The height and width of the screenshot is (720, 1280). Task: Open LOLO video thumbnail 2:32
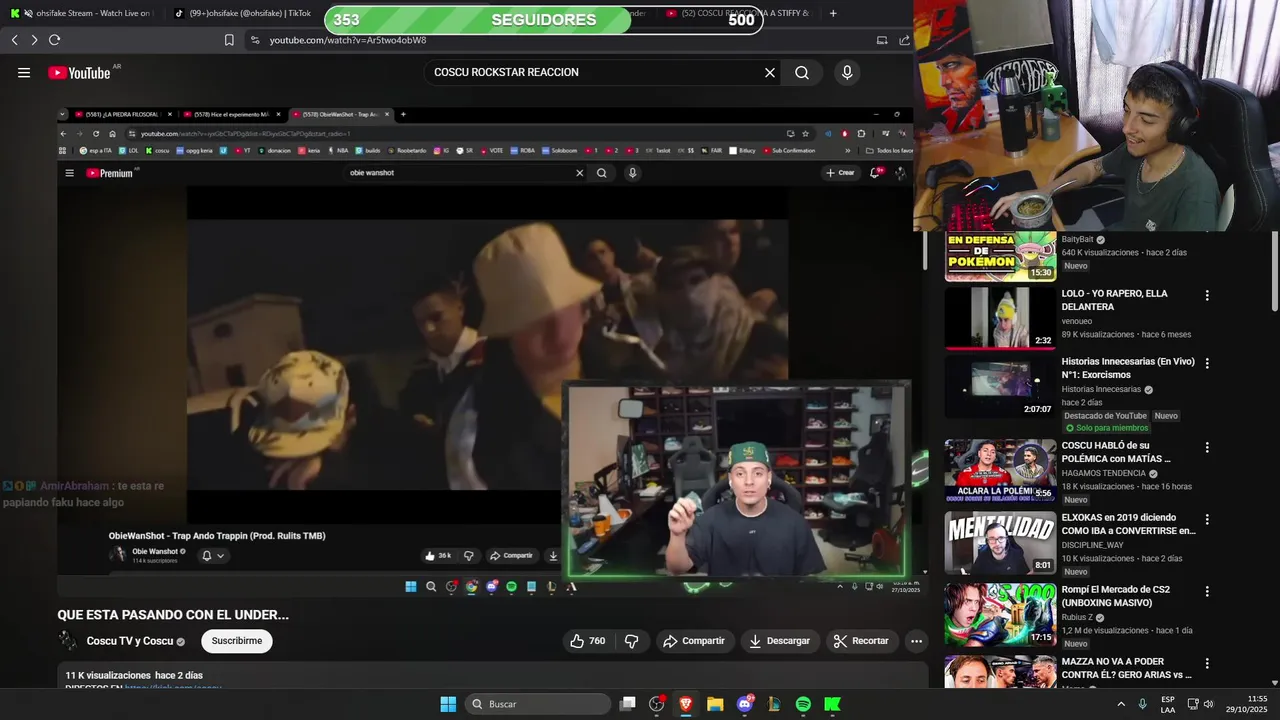[1000, 318]
